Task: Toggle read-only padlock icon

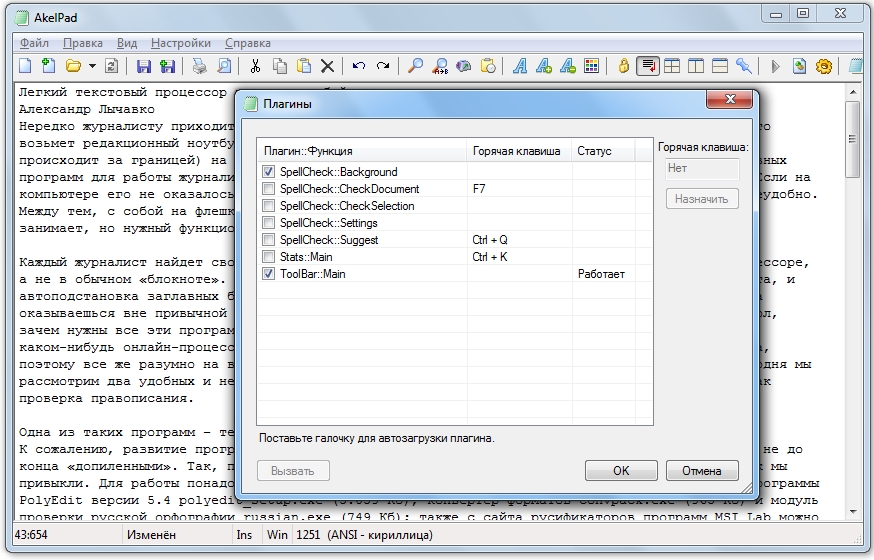Action: (x=624, y=66)
